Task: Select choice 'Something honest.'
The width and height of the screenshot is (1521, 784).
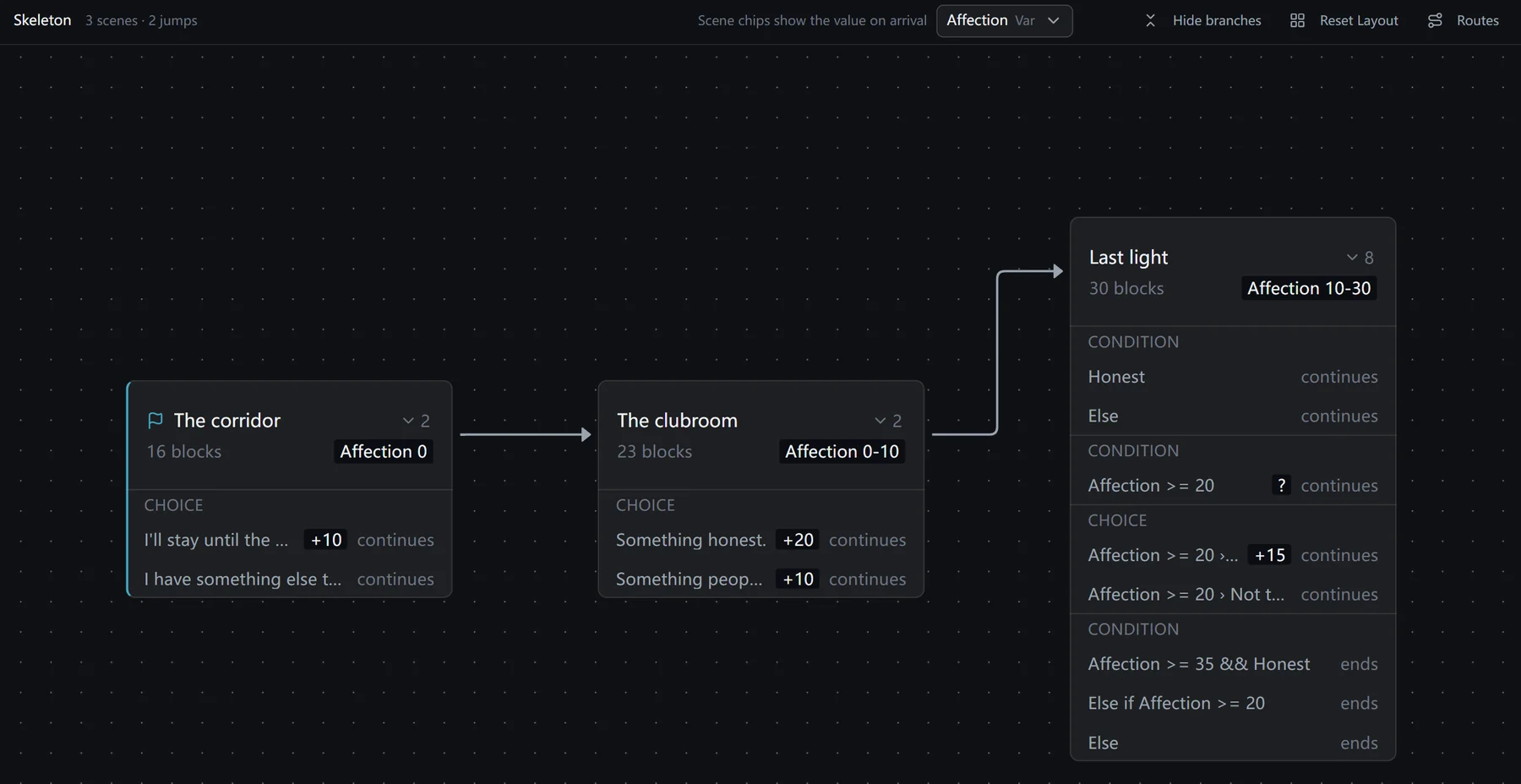Action: pos(760,539)
